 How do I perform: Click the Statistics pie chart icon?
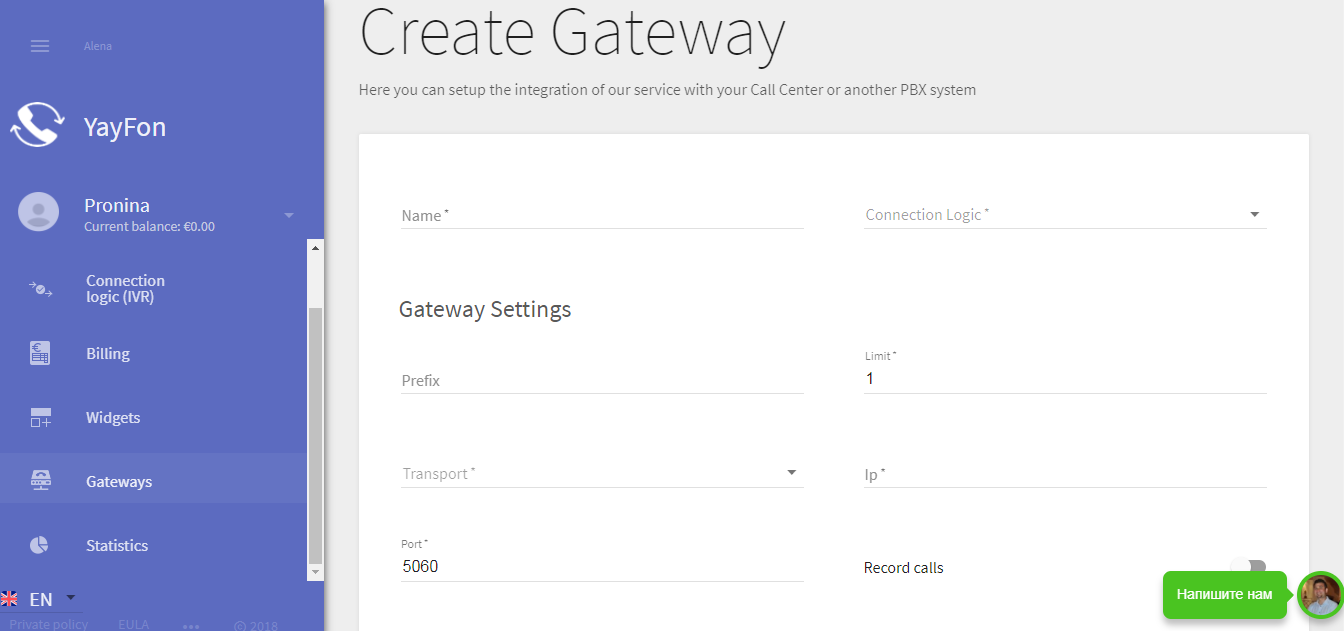(x=39, y=545)
